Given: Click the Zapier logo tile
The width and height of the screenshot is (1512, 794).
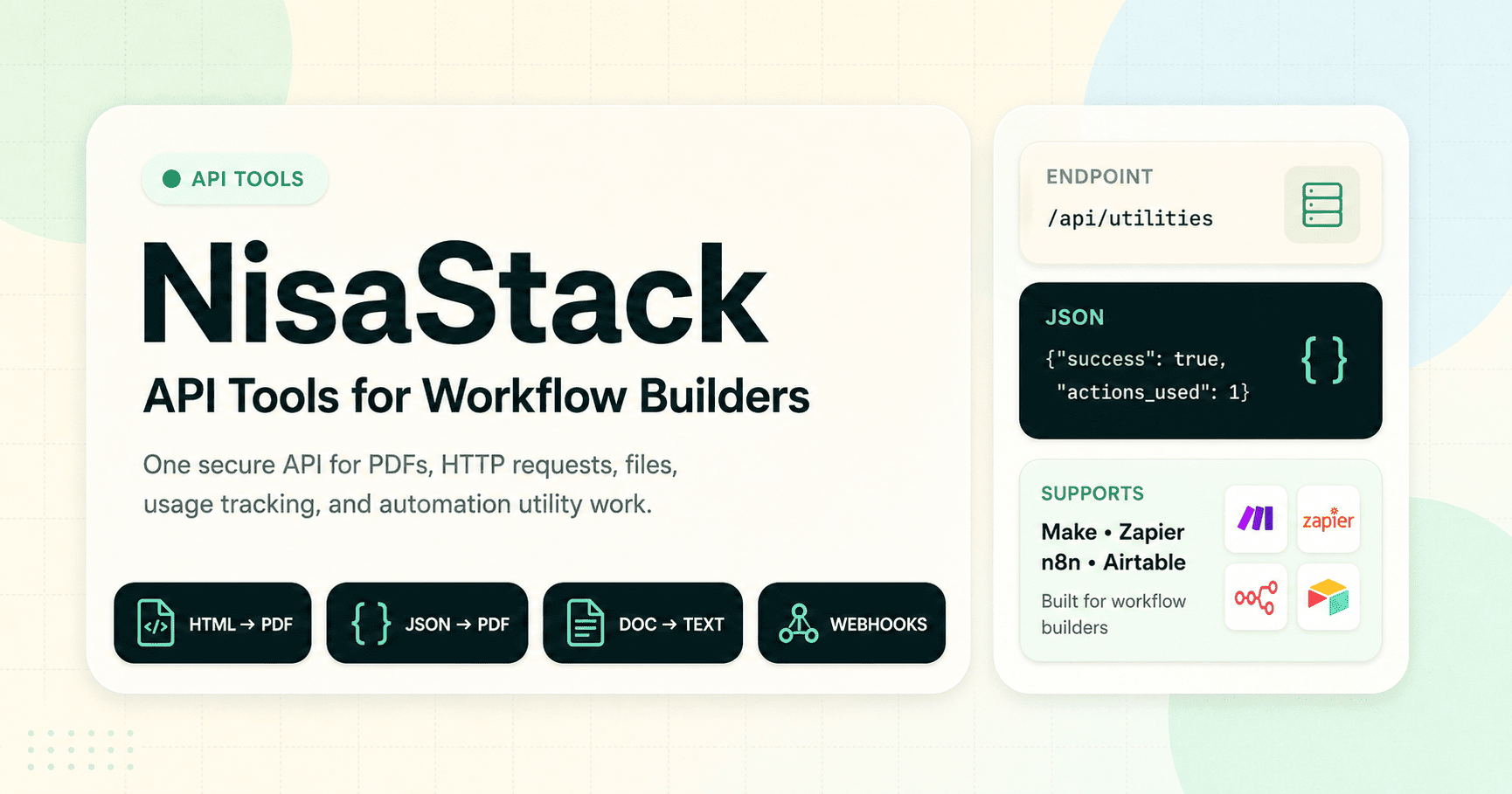Looking at the screenshot, I should (x=1328, y=519).
